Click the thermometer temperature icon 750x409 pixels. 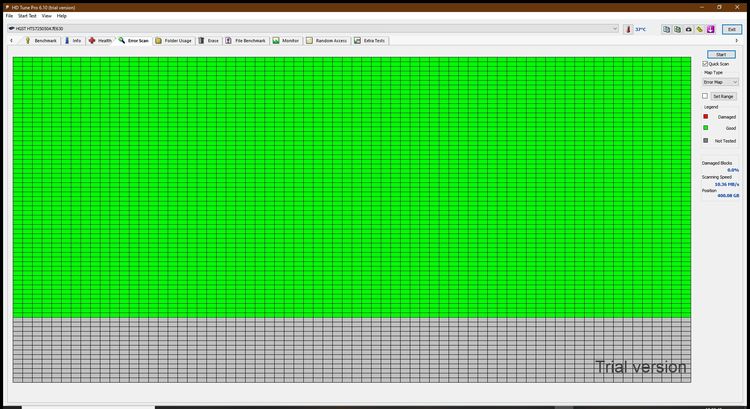[x=628, y=29]
